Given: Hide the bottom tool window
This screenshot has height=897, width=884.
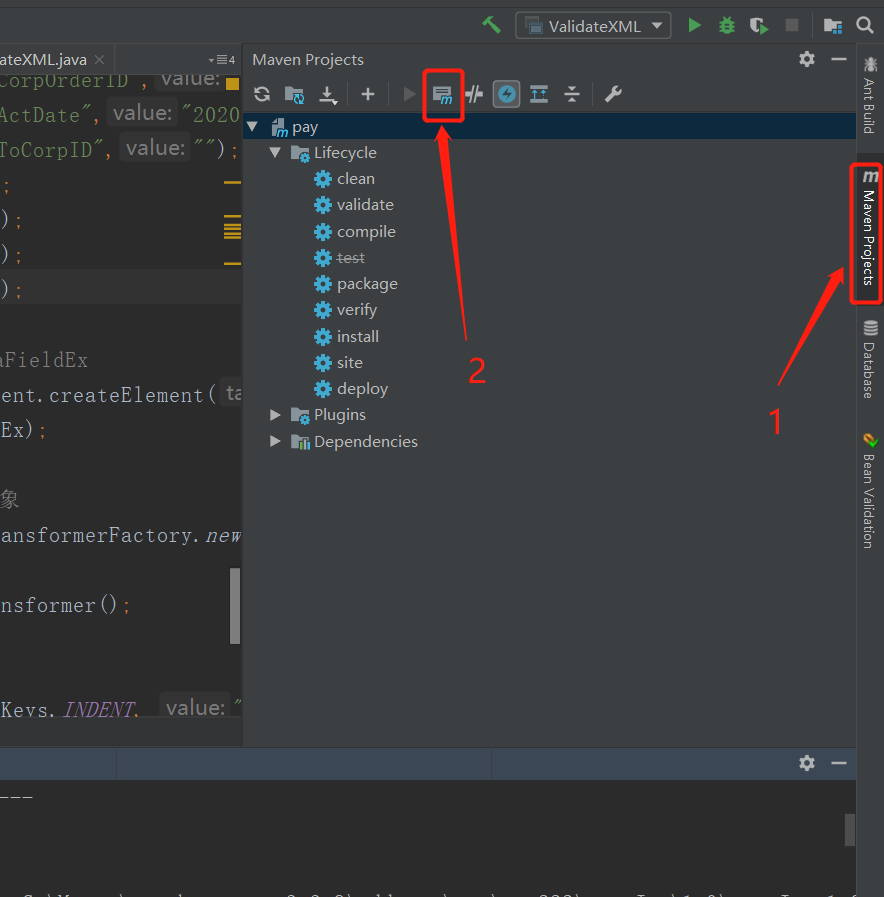Looking at the screenshot, I should point(839,763).
